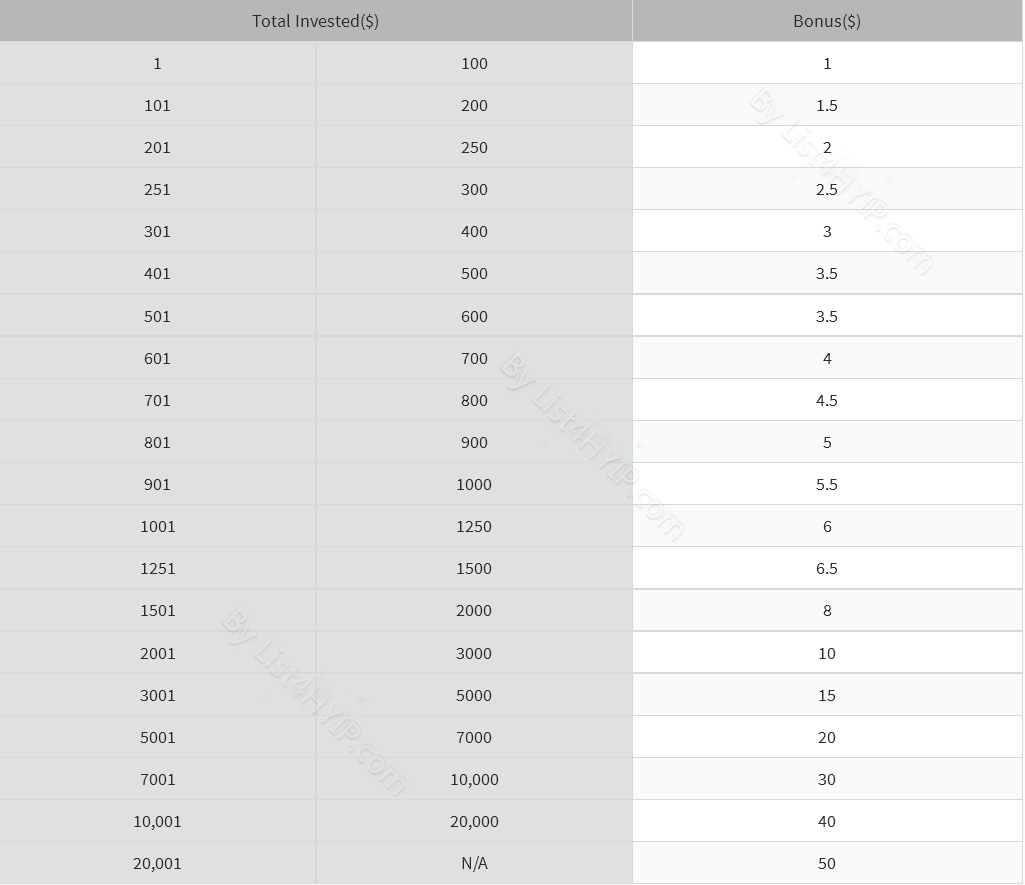The width and height of the screenshot is (1025, 885).
Task: Select the N/A cell
Action: point(474,863)
